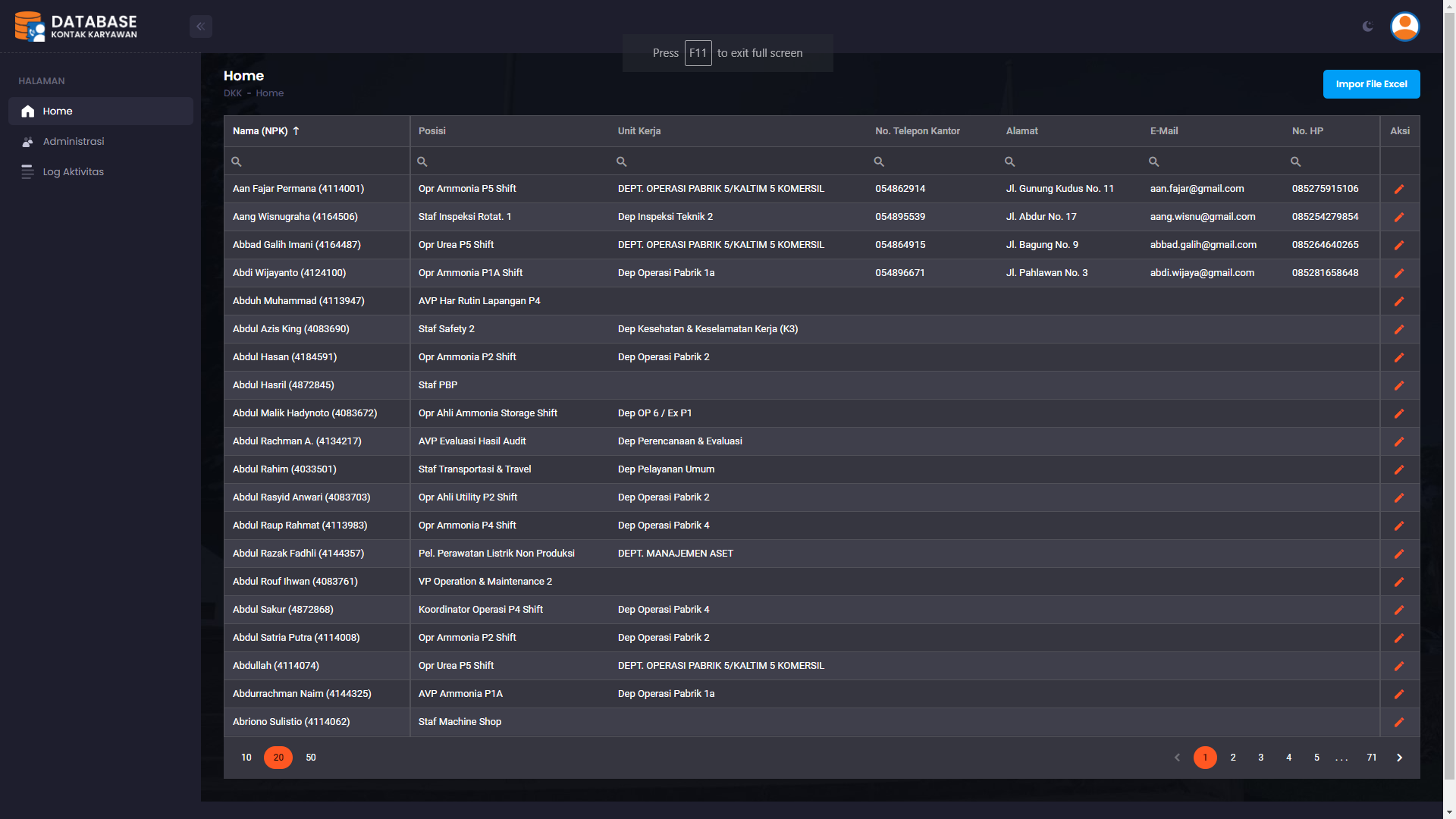This screenshot has height=819, width=1456.
Task: Click the DKK breadcrumb link
Action: [x=233, y=93]
